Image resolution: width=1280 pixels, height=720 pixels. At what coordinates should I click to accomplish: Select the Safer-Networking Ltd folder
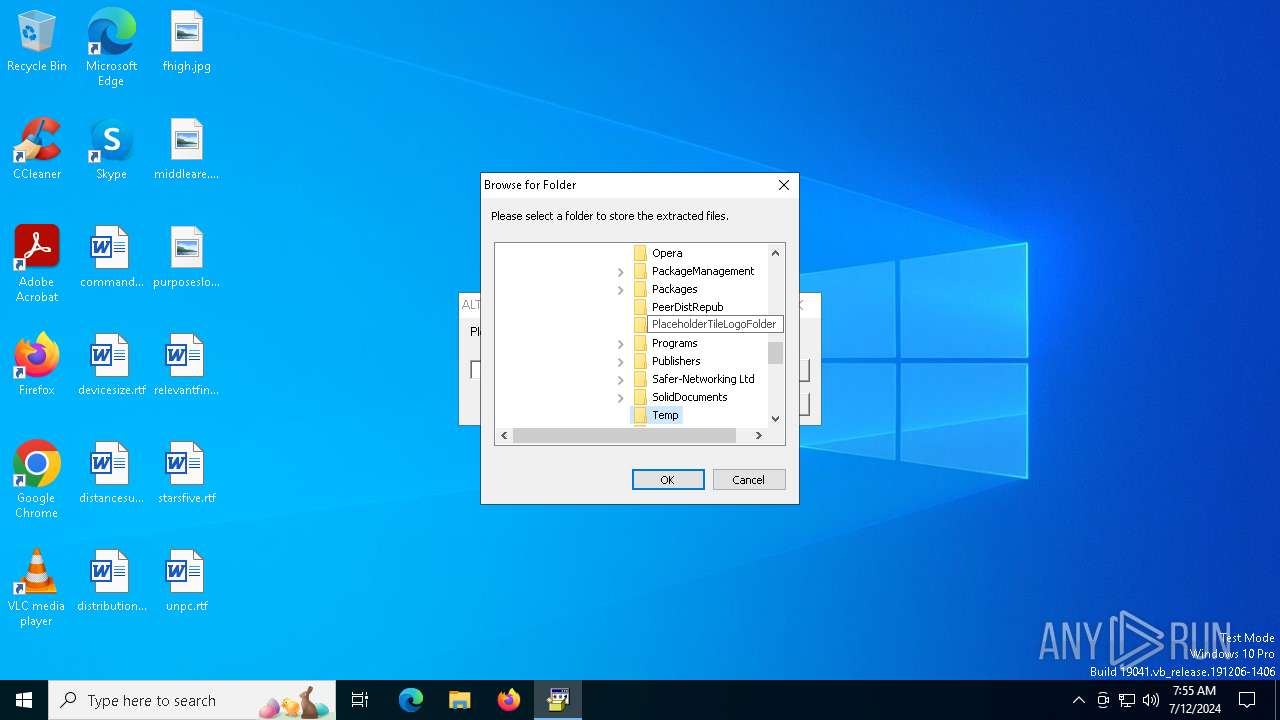pyautogui.click(x=703, y=379)
